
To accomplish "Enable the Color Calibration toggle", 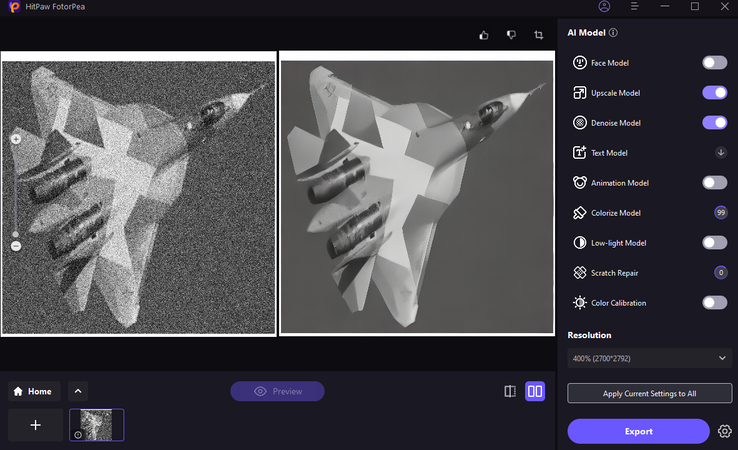I will (714, 303).
